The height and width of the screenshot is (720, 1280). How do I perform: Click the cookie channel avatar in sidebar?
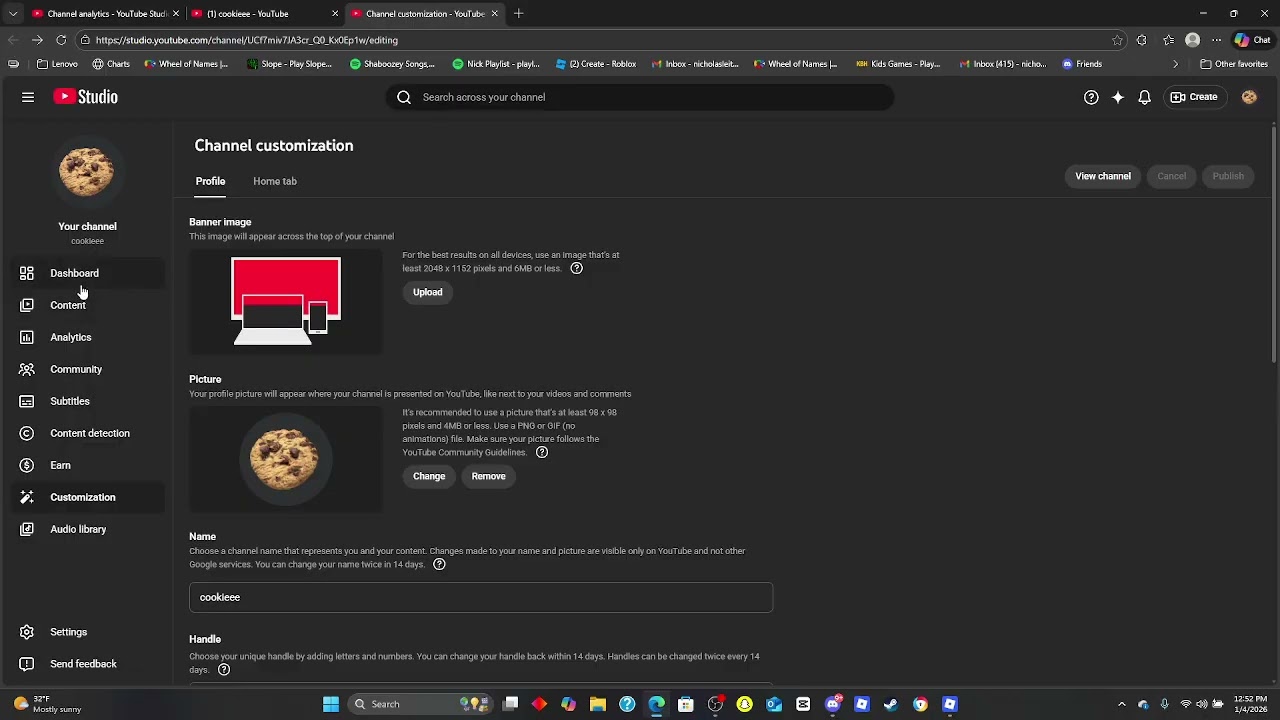(x=87, y=171)
